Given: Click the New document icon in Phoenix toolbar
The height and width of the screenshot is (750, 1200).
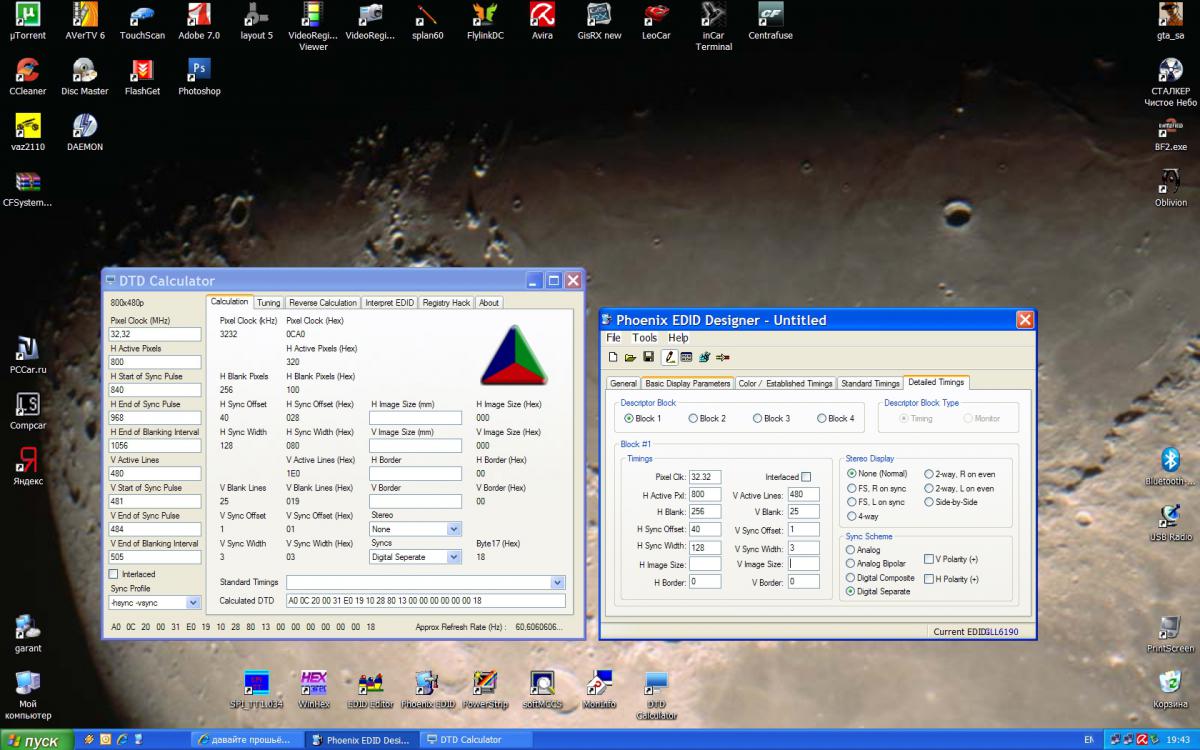Looking at the screenshot, I should [x=613, y=357].
